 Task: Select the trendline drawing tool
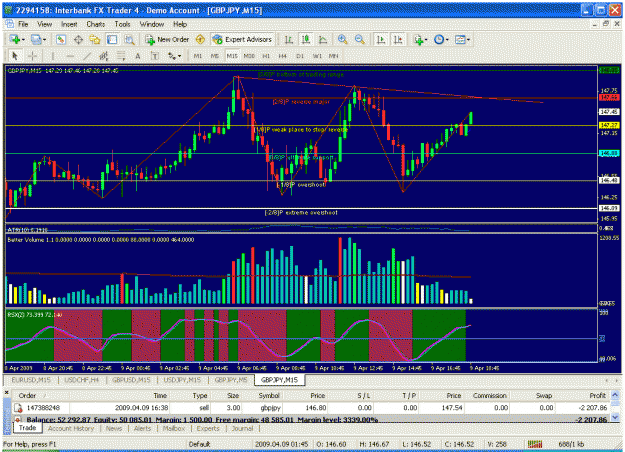[87, 56]
